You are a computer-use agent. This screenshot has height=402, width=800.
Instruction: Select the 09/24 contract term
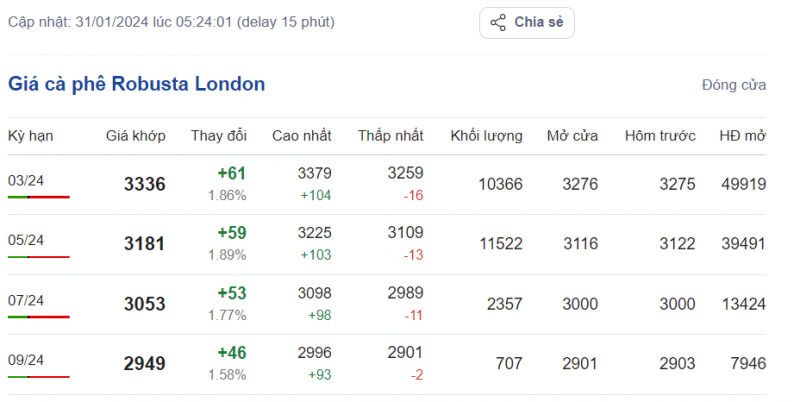click(x=26, y=360)
